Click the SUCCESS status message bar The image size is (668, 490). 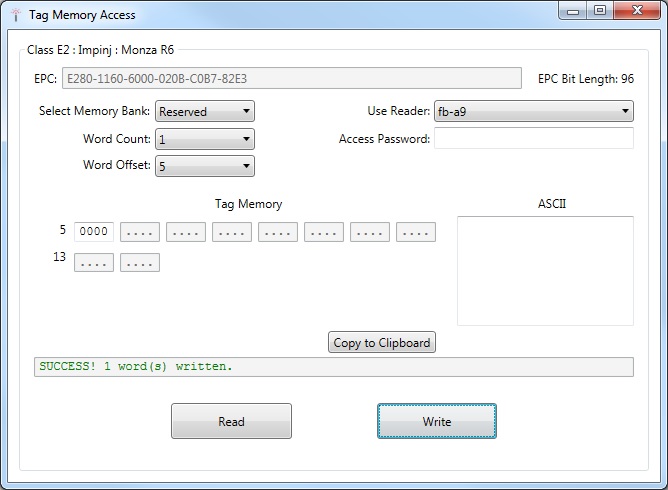tap(333, 367)
